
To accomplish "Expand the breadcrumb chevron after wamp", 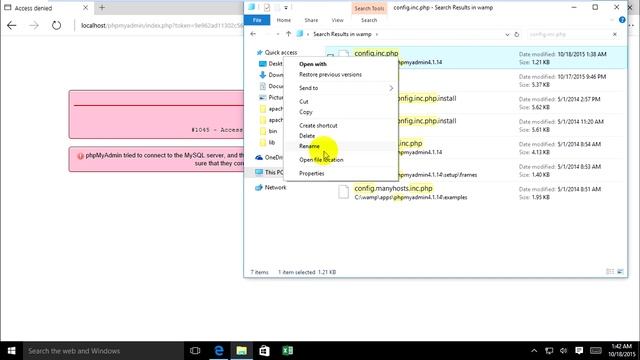I will point(376,34).
